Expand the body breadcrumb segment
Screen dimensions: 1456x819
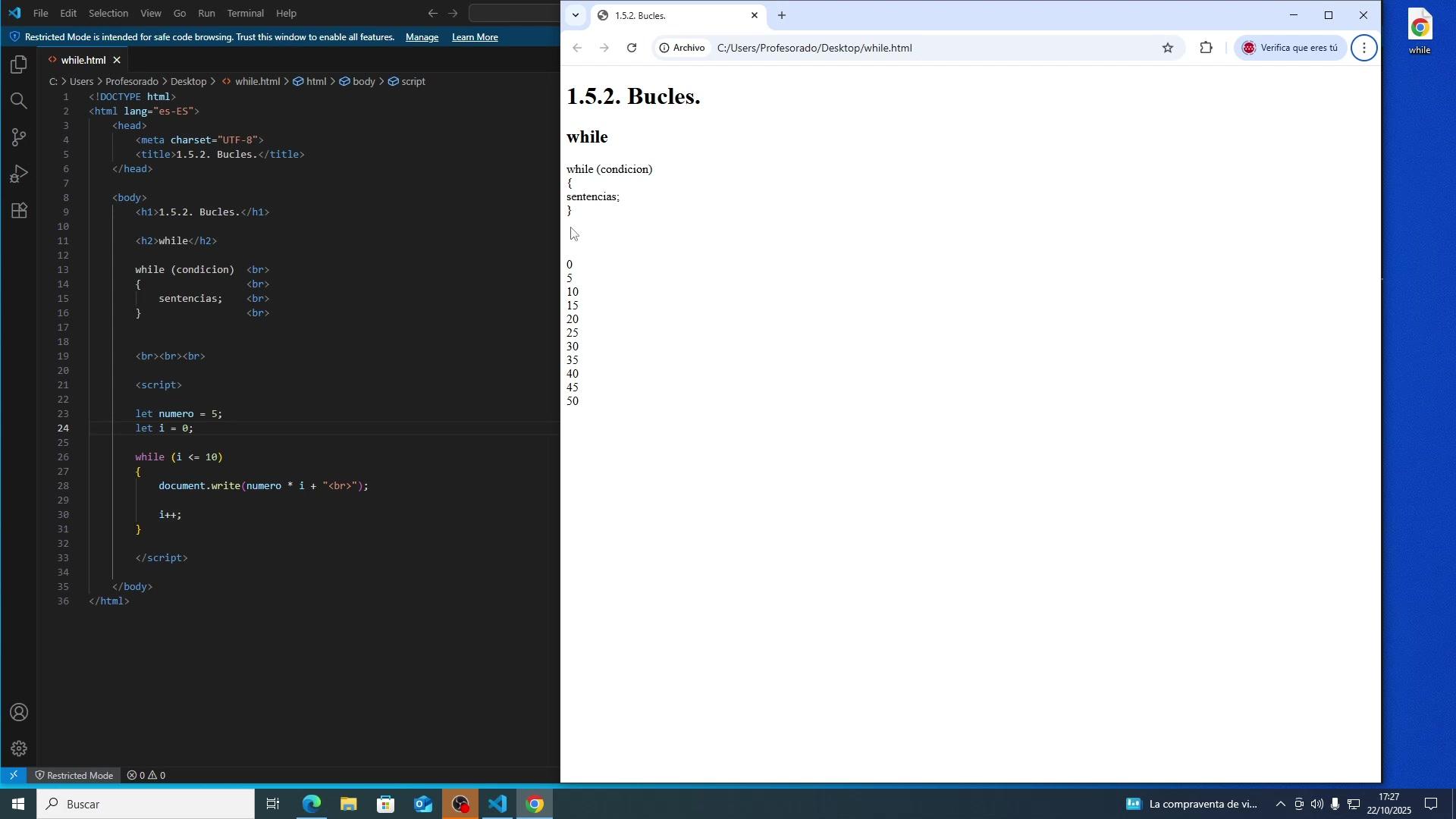[x=357, y=81]
